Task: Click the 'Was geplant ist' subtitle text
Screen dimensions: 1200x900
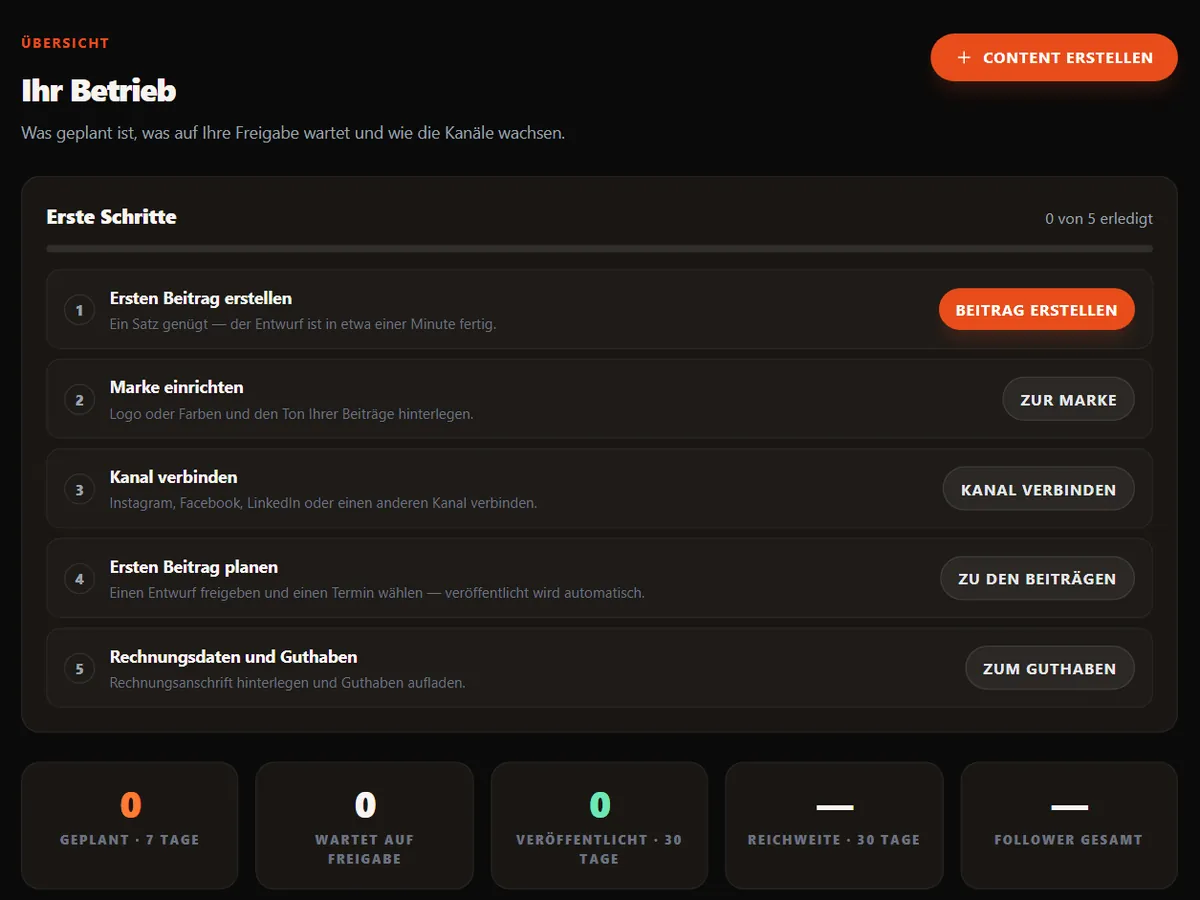Action: click(x=293, y=133)
